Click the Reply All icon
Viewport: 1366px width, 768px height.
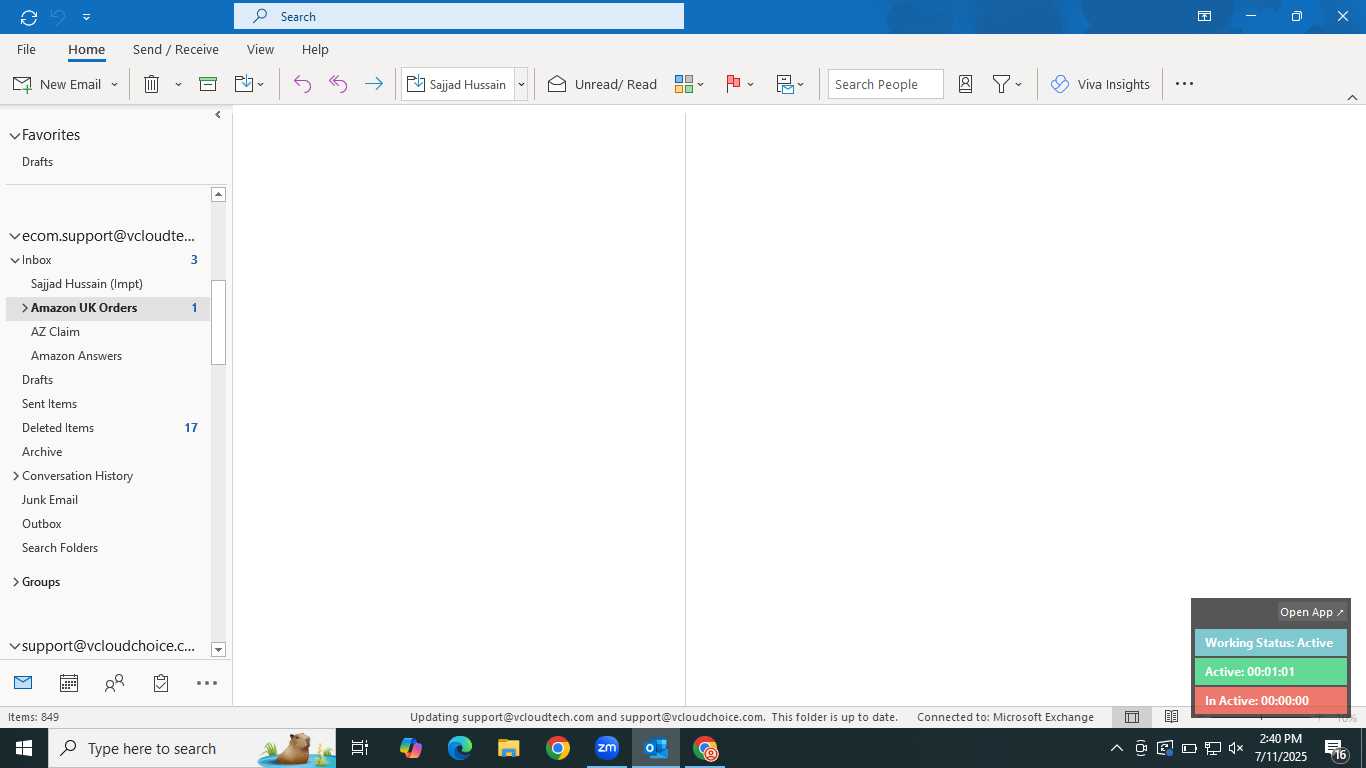pyautogui.click(x=338, y=84)
